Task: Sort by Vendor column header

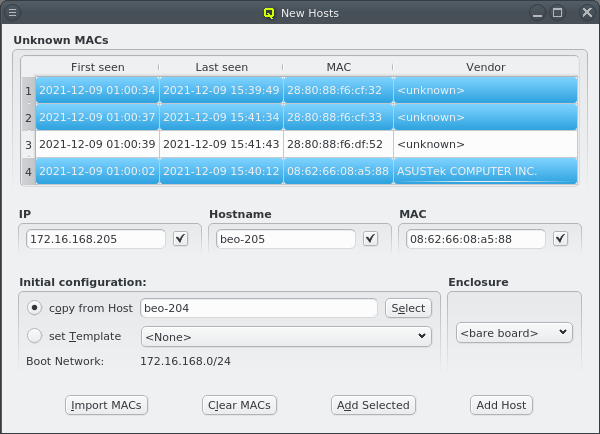Action: tap(486, 67)
